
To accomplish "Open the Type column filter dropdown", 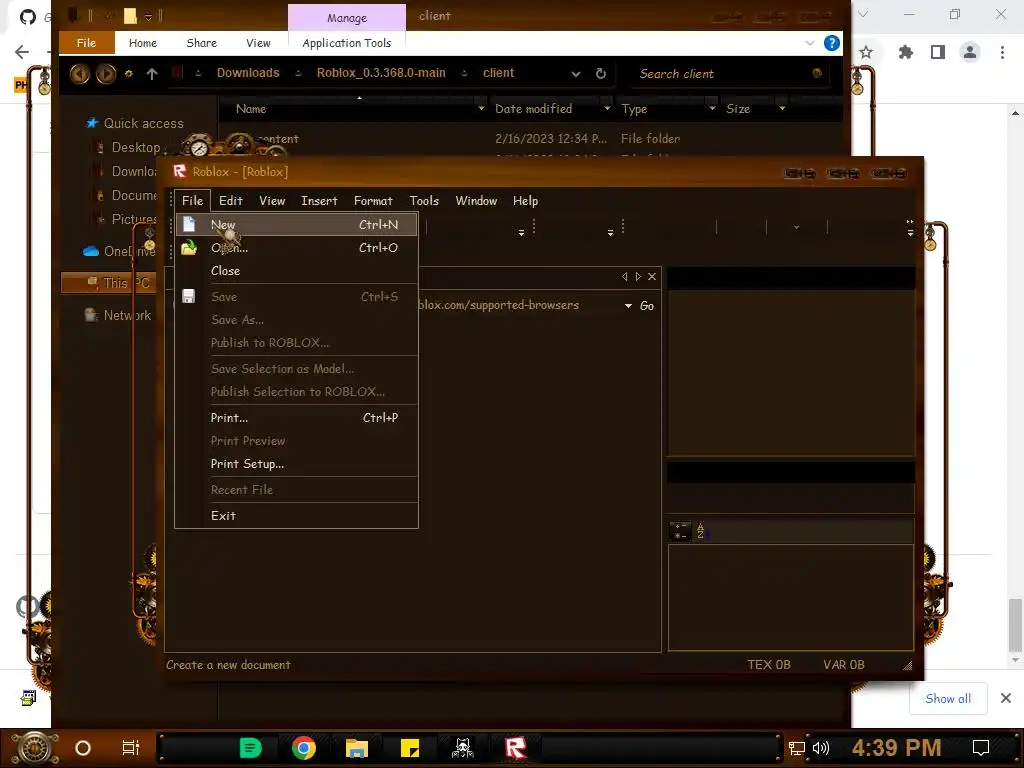I will [x=712, y=108].
